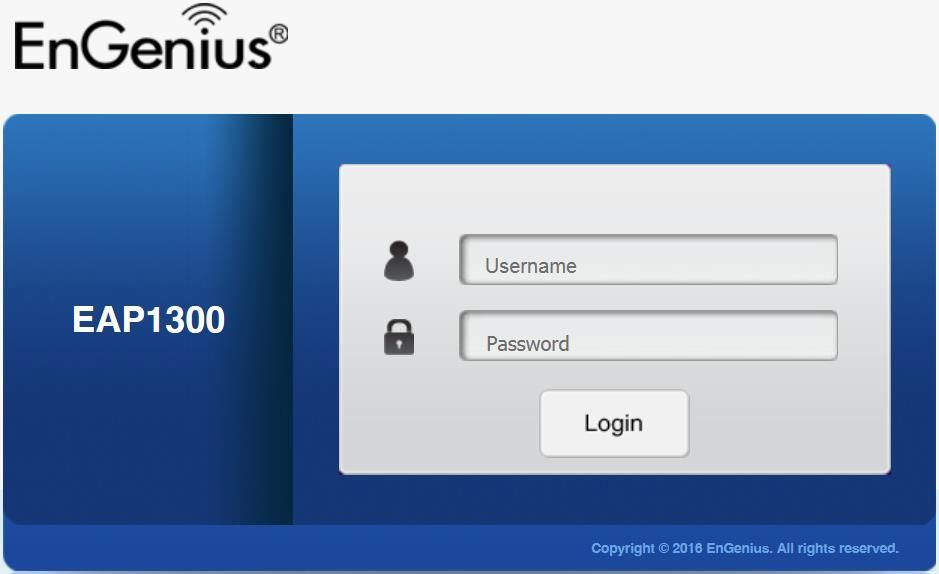The width and height of the screenshot is (939, 574).
Task: Focus the Username input field
Action: point(648,259)
